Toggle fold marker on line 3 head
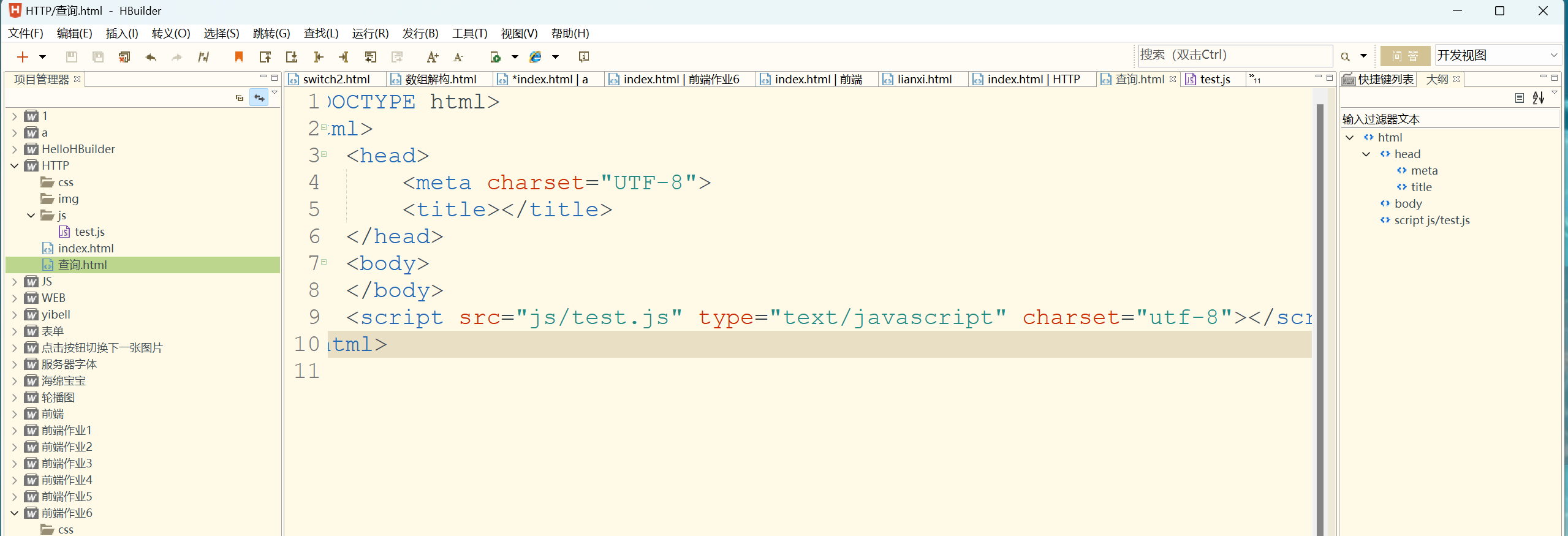The width and height of the screenshot is (1568, 536). click(324, 154)
